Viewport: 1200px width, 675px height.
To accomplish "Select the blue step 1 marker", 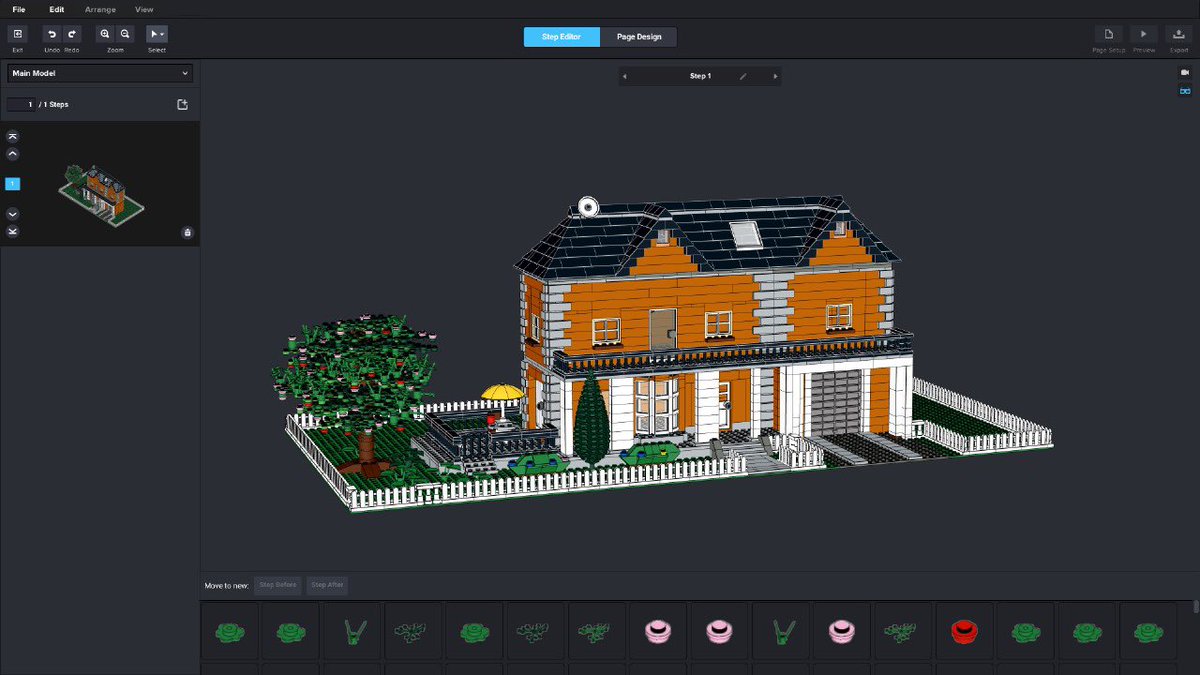I will (x=12, y=184).
